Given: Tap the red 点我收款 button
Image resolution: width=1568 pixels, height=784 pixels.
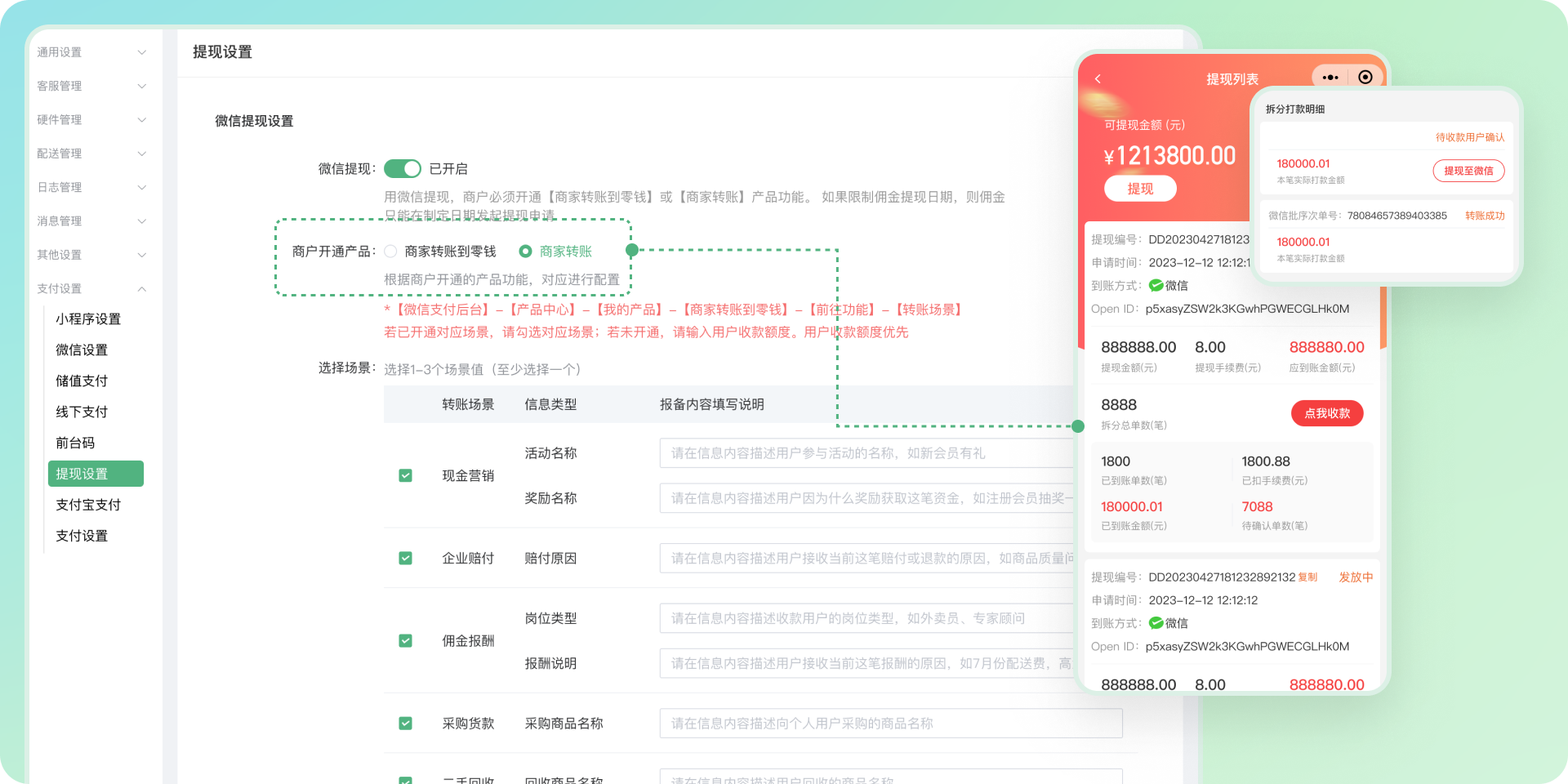Looking at the screenshot, I should point(1327,413).
